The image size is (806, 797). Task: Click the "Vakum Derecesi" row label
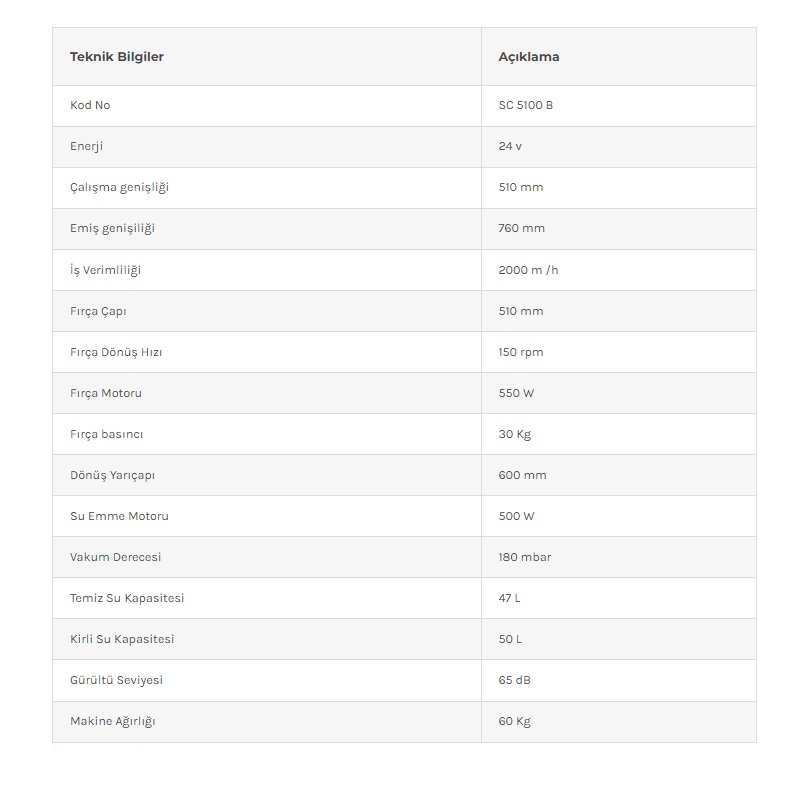tap(115, 557)
